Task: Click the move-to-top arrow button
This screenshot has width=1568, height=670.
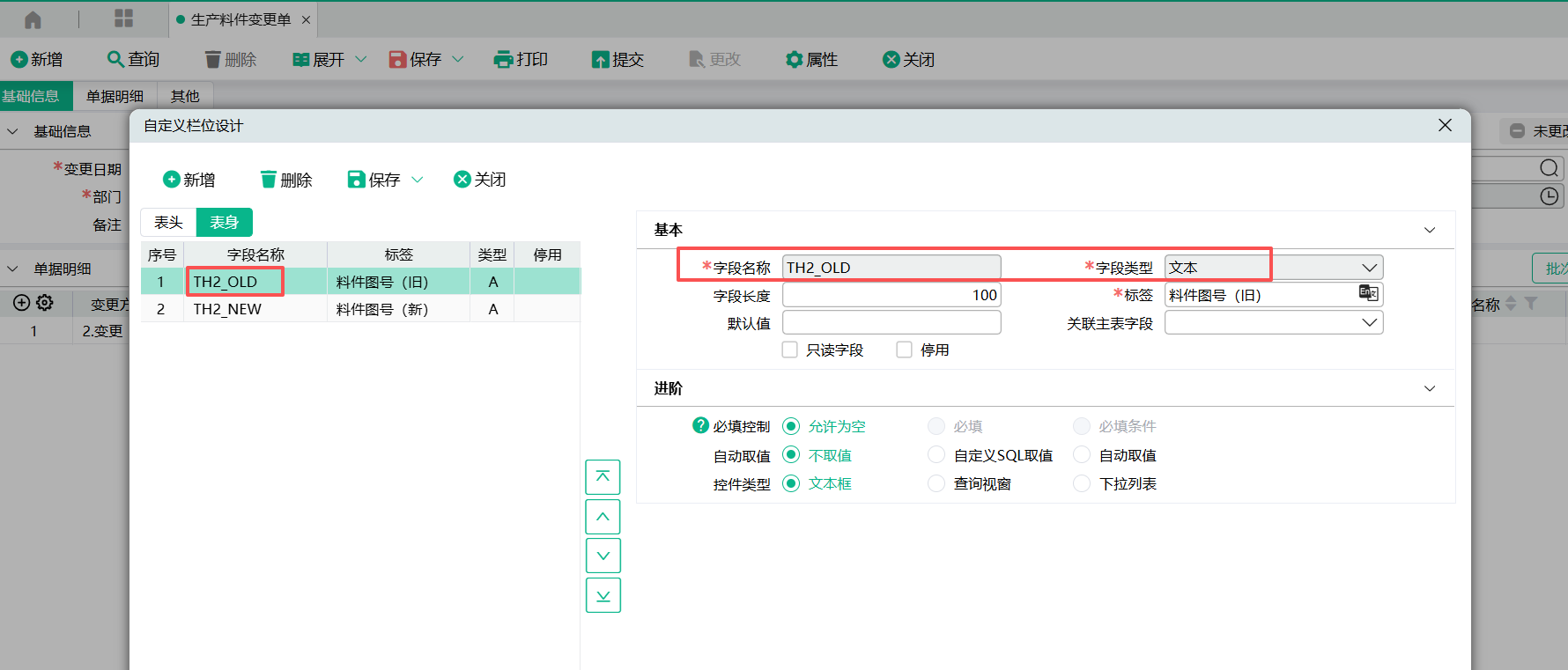Action: click(x=603, y=476)
